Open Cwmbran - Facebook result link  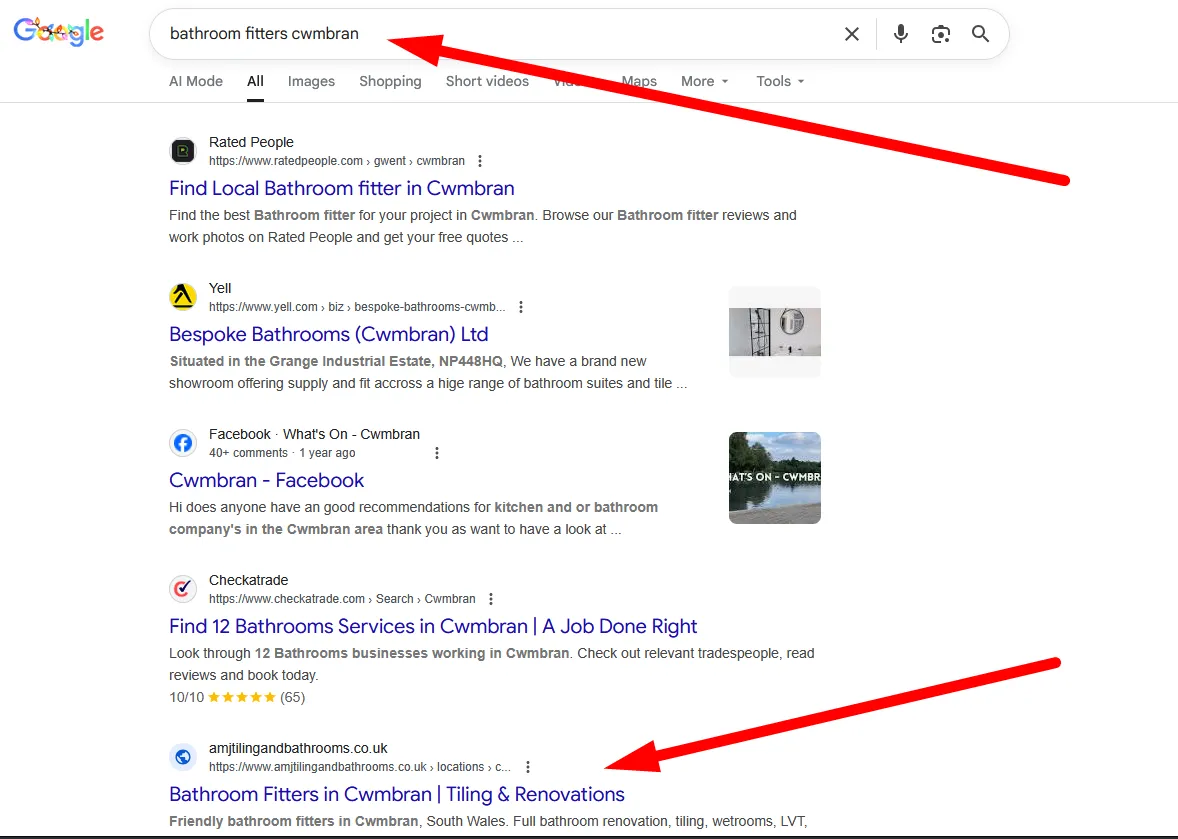point(266,480)
